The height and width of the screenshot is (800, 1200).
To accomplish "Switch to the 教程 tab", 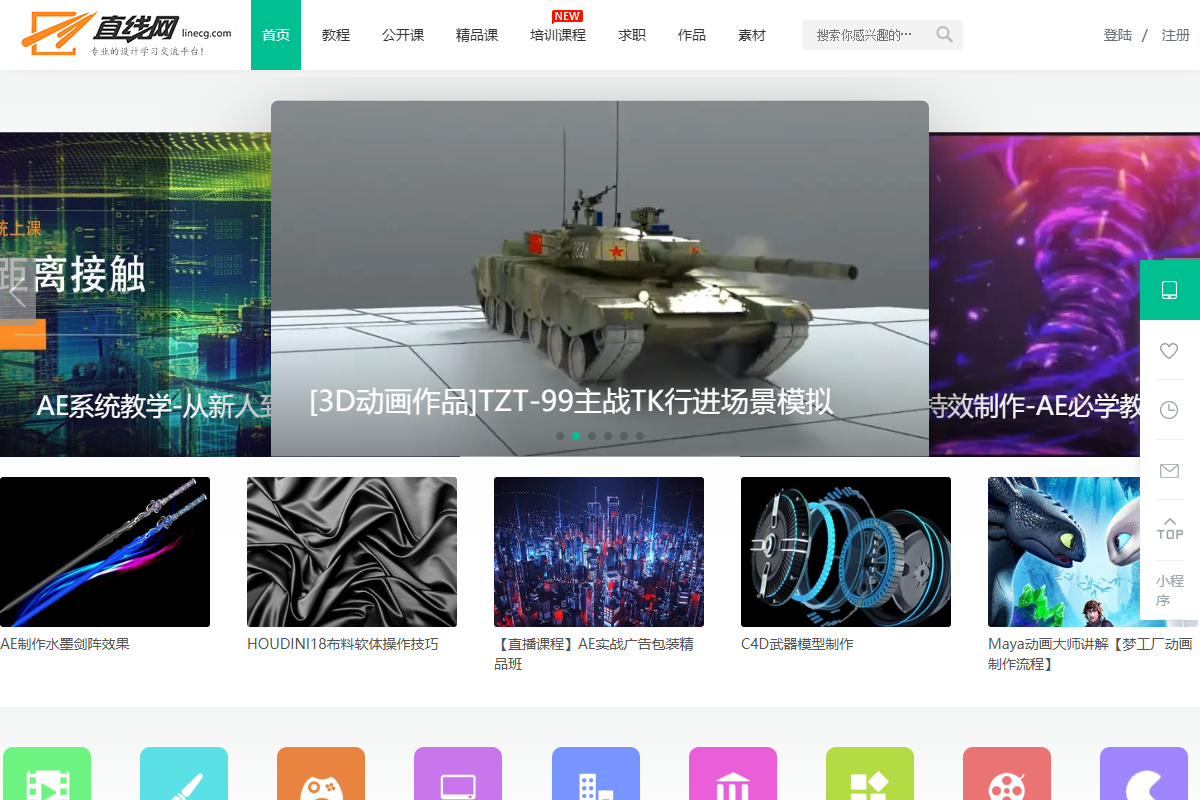I will 335,34.
